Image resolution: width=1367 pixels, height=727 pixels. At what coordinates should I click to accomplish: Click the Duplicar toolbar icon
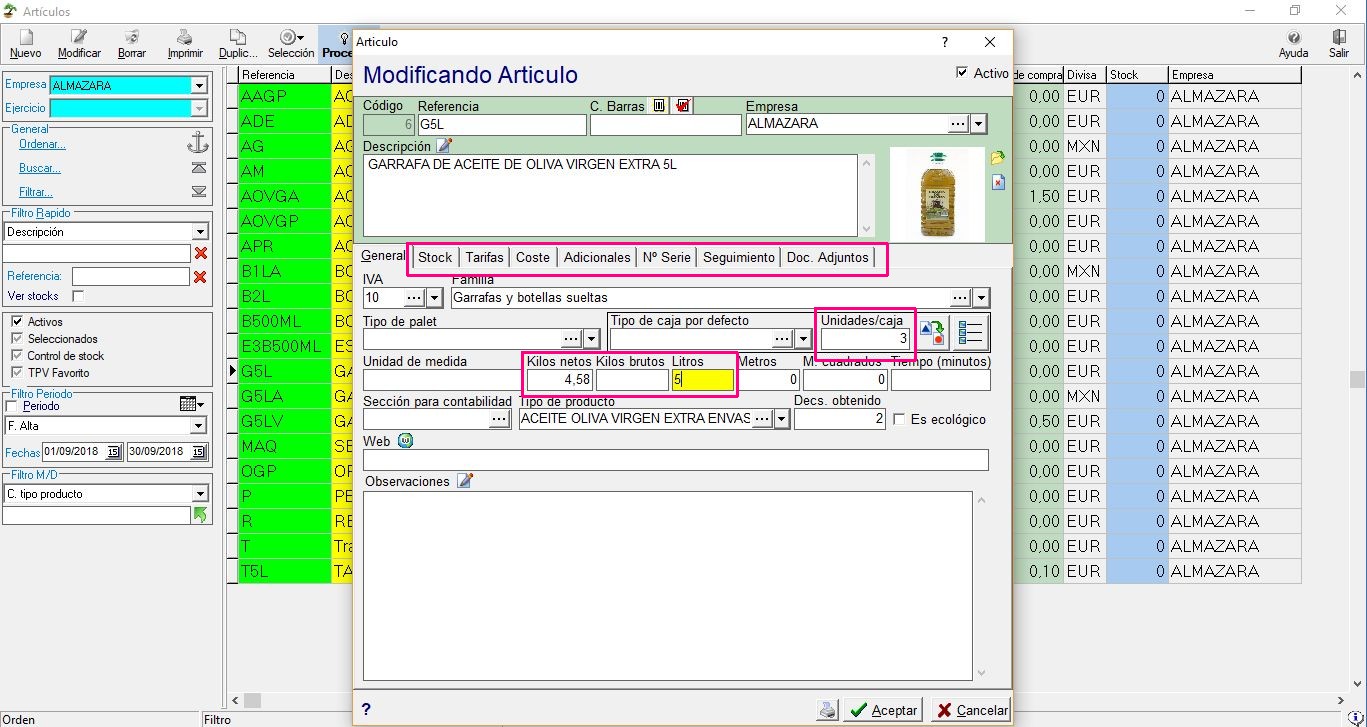(x=238, y=44)
